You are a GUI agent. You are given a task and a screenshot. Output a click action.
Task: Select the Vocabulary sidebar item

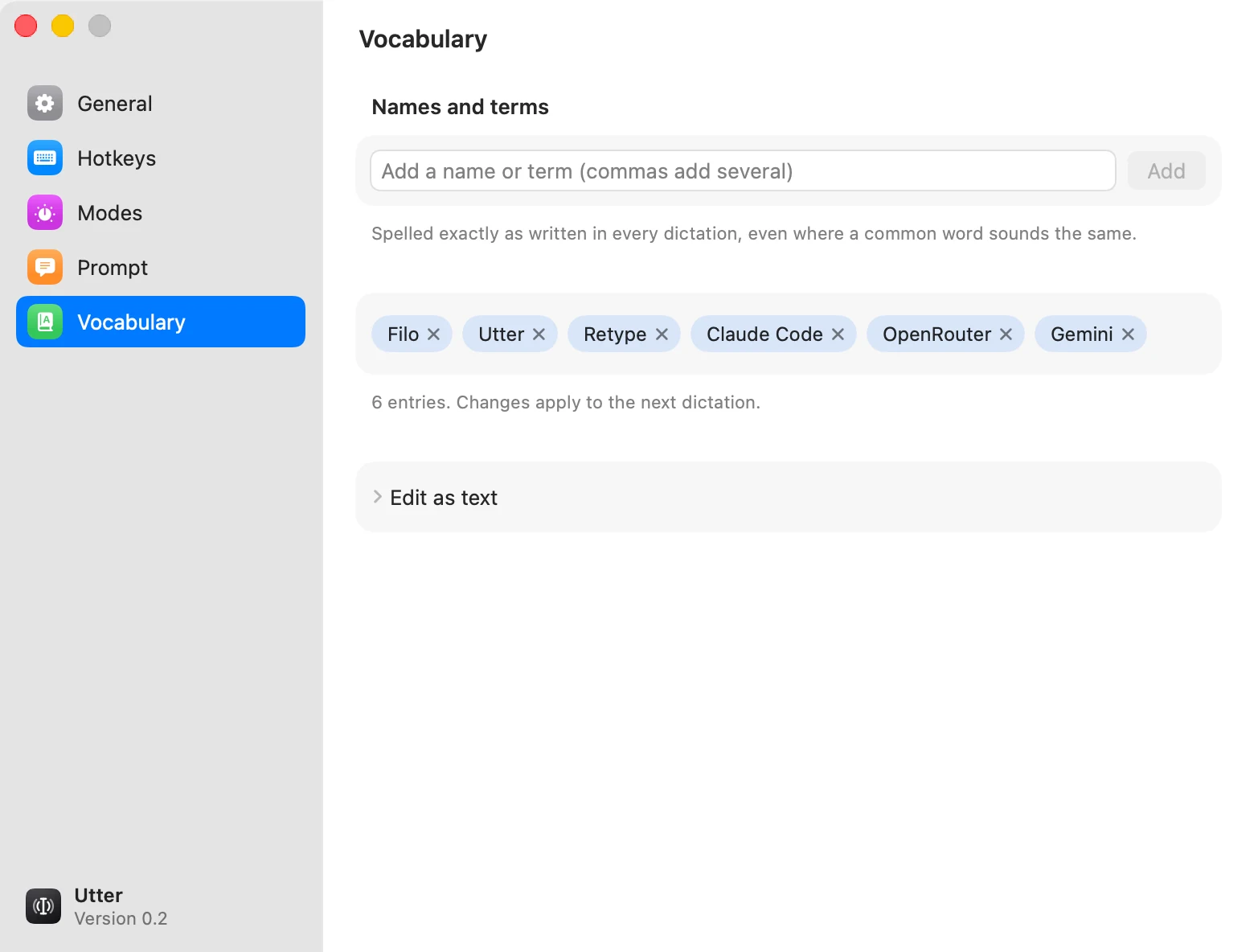point(161,322)
